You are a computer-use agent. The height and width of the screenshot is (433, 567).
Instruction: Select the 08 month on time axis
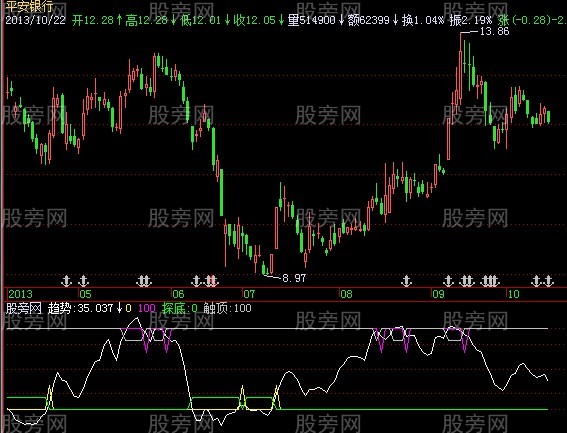coord(346,294)
